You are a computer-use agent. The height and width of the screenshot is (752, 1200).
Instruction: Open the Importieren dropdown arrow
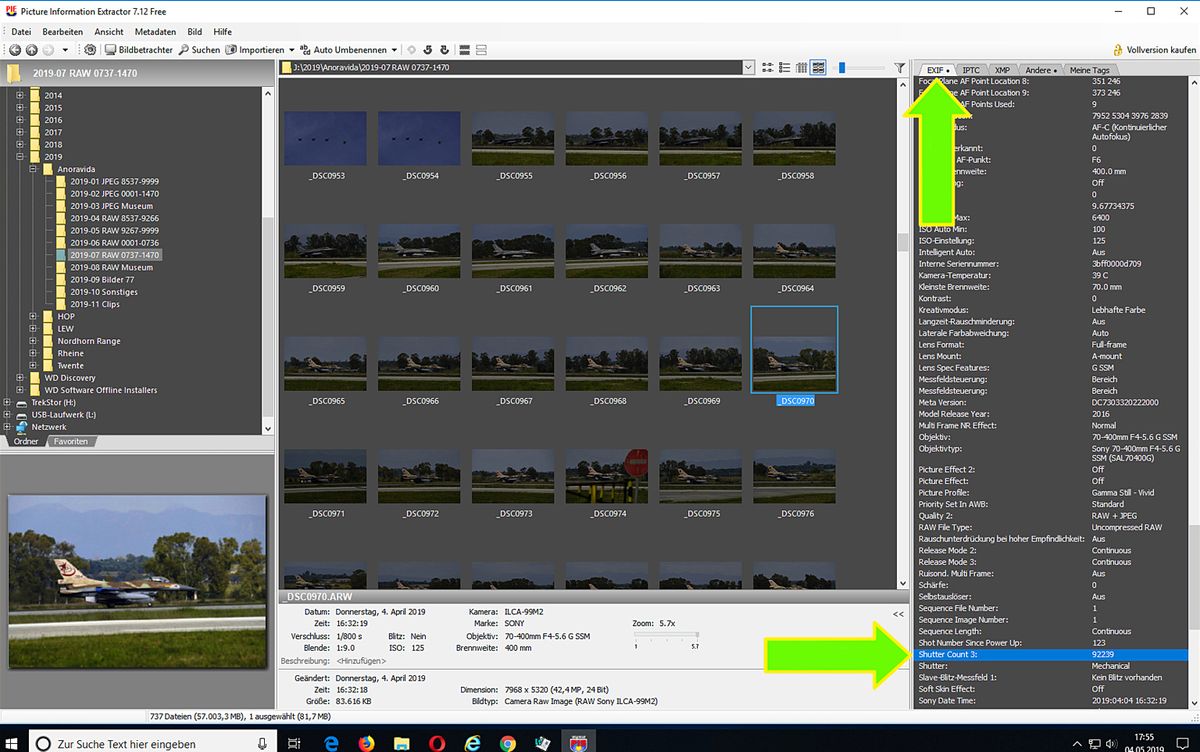tap(290, 49)
